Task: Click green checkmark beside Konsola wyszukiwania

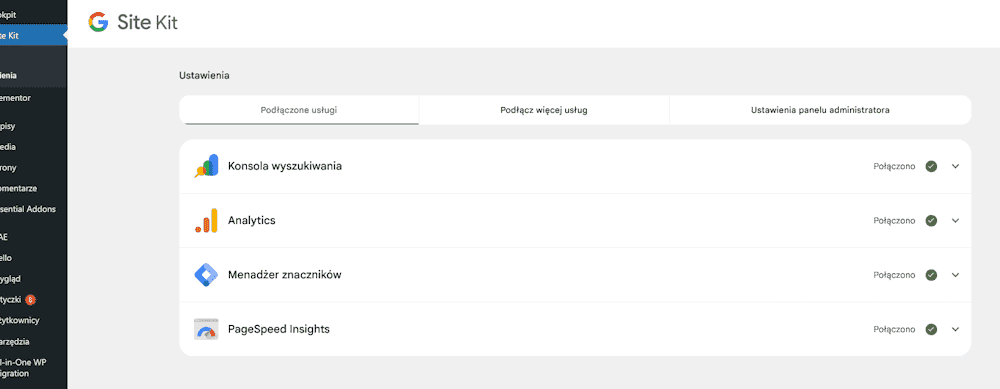Action: pos(931,166)
